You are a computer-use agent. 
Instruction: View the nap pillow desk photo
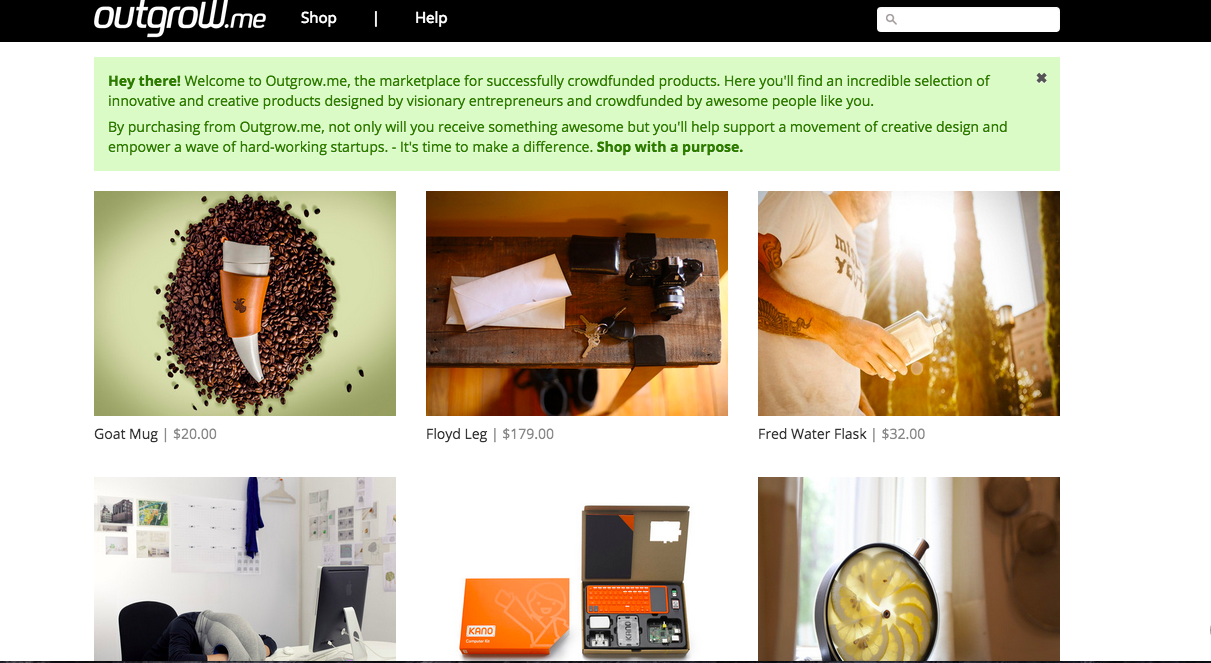point(245,569)
